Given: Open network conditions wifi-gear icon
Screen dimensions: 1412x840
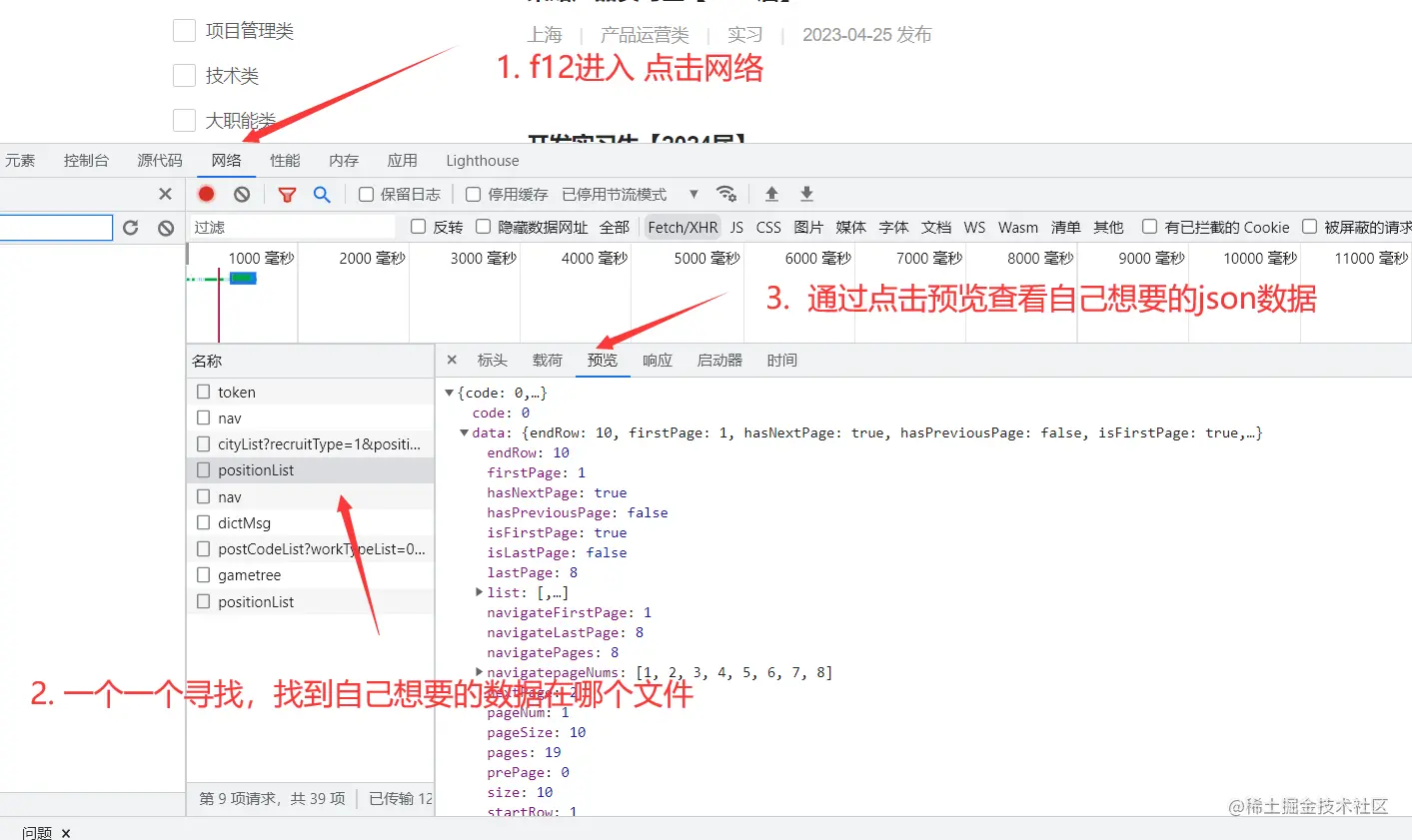Looking at the screenshot, I should click(727, 194).
